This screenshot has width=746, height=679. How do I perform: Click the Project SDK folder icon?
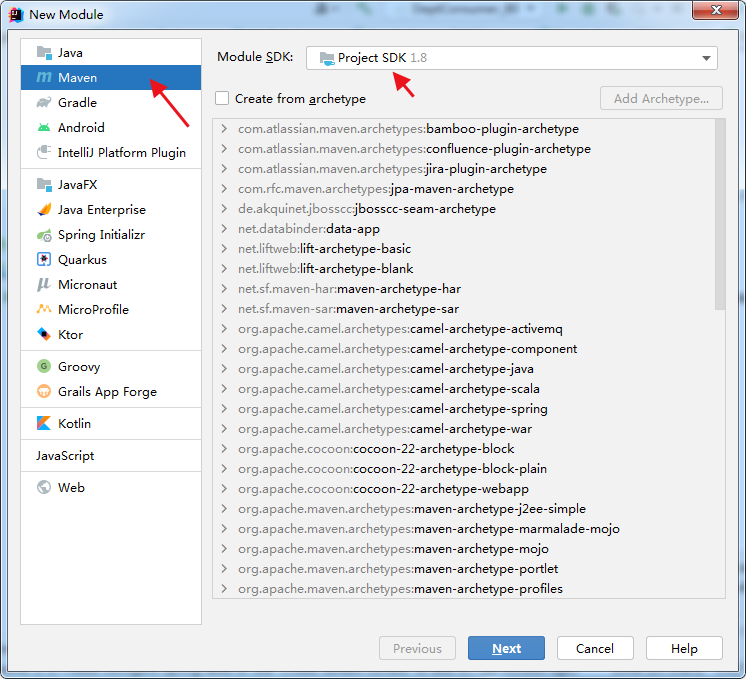(x=327, y=58)
